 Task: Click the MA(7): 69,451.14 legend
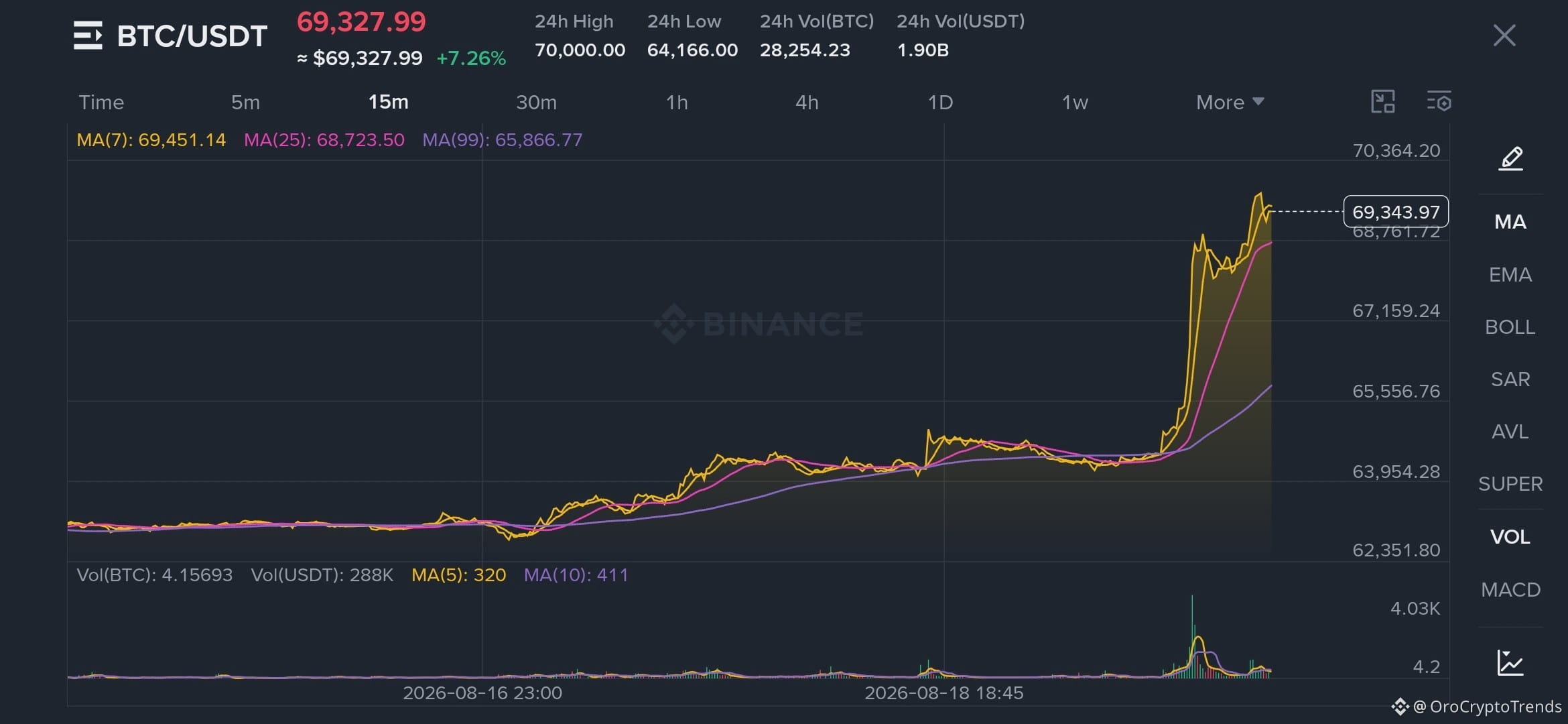coord(151,140)
